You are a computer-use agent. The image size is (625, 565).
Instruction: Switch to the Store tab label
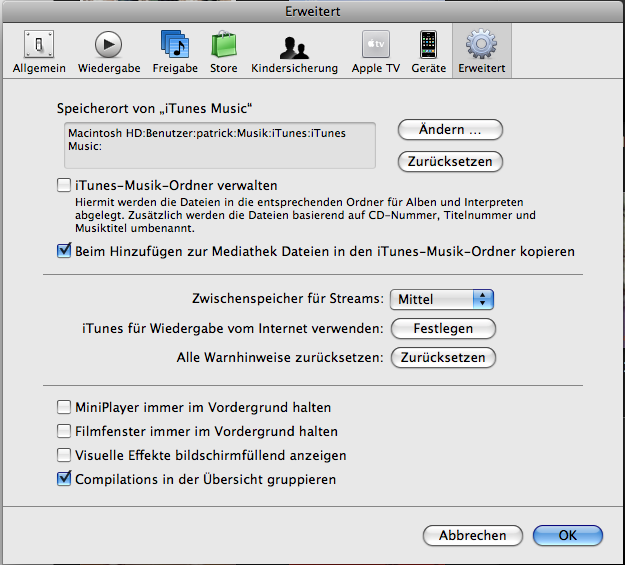[x=224, y=68]
